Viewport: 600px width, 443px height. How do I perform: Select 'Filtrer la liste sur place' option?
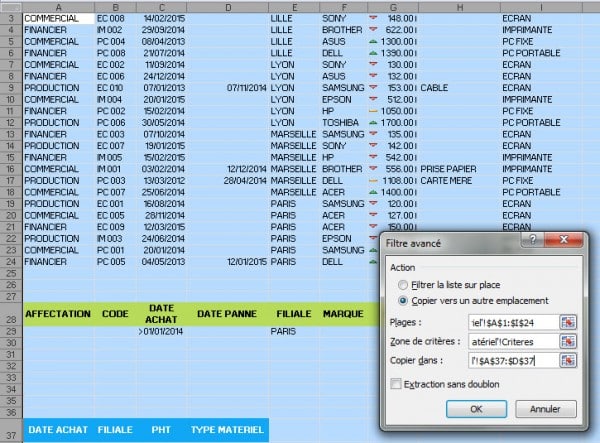[404, 284]
